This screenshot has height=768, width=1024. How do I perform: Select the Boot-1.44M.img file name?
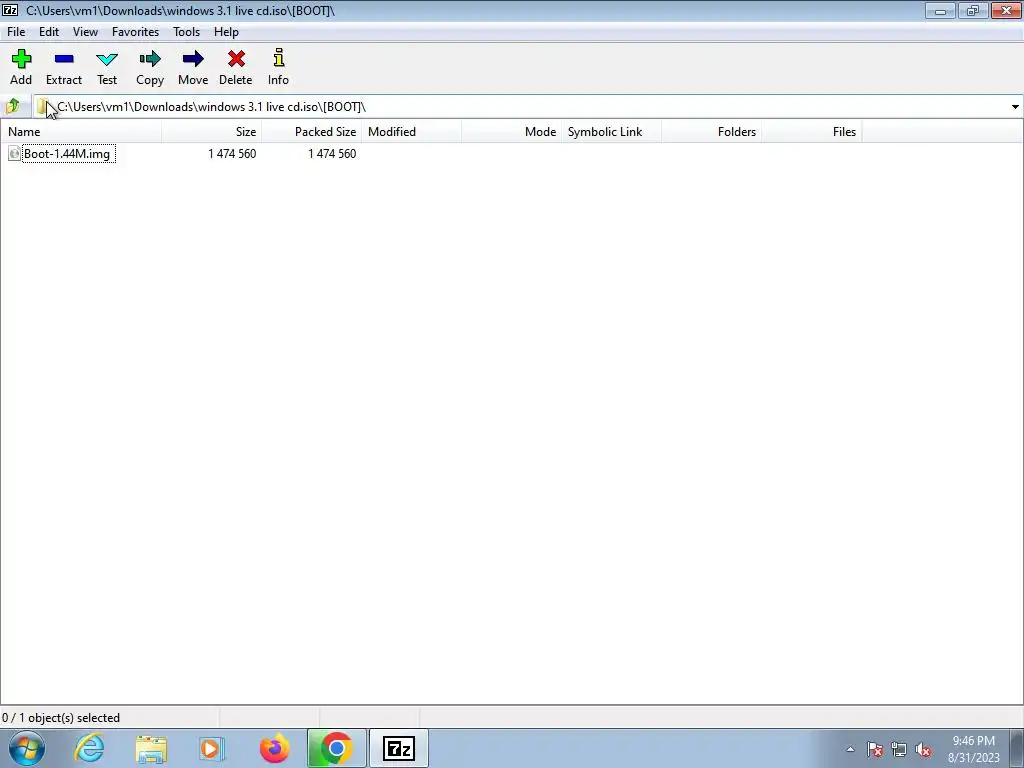[67, 154]
